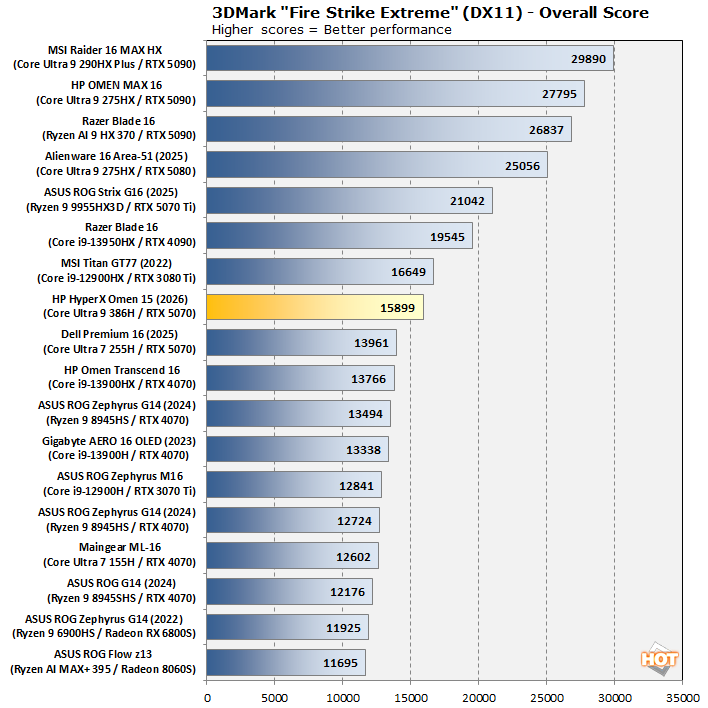Click the 13494 score value

point(365,414)
